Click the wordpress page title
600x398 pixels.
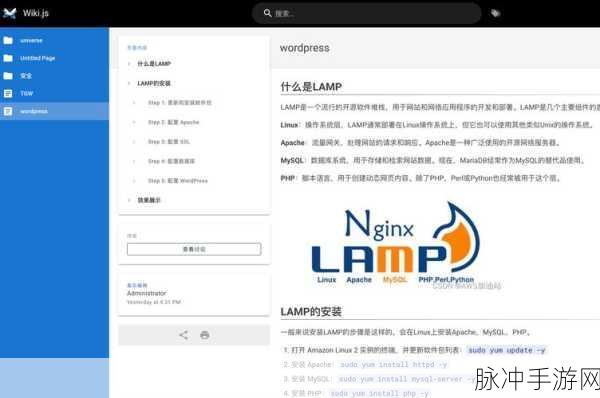(x=305, y=48)
